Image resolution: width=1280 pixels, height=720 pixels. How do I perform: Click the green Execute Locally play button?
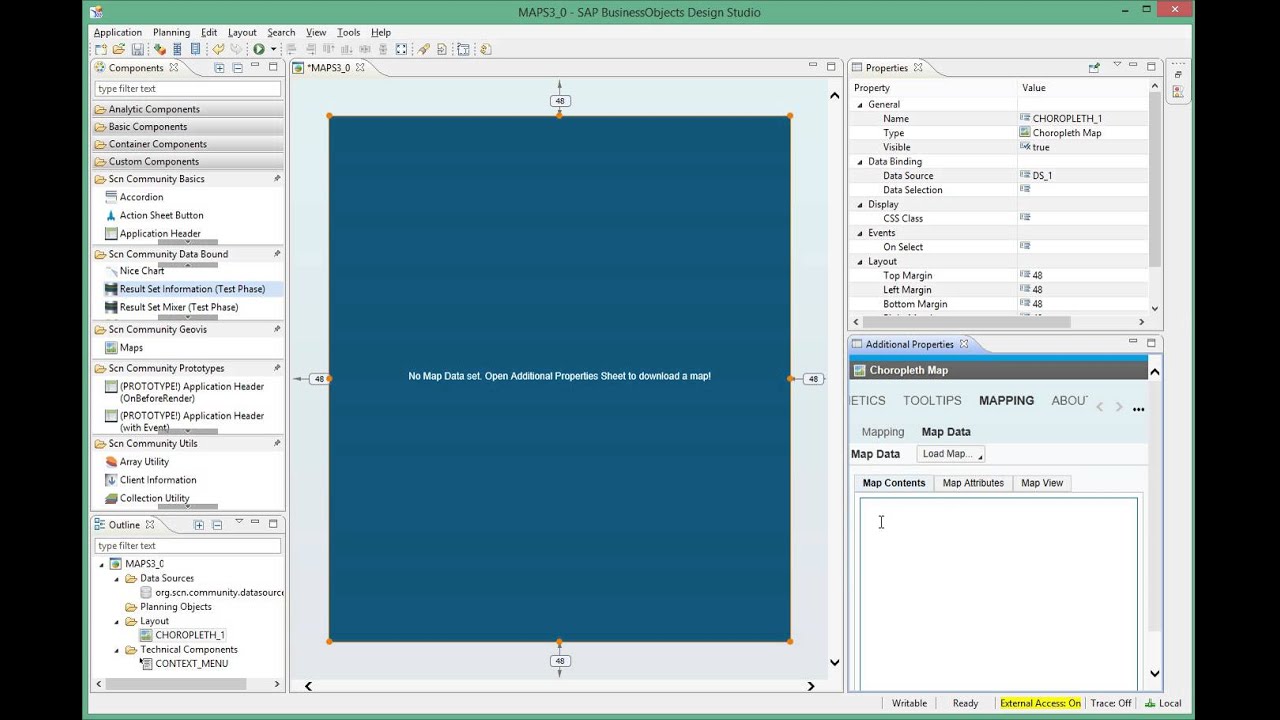(x=259, y=49)
